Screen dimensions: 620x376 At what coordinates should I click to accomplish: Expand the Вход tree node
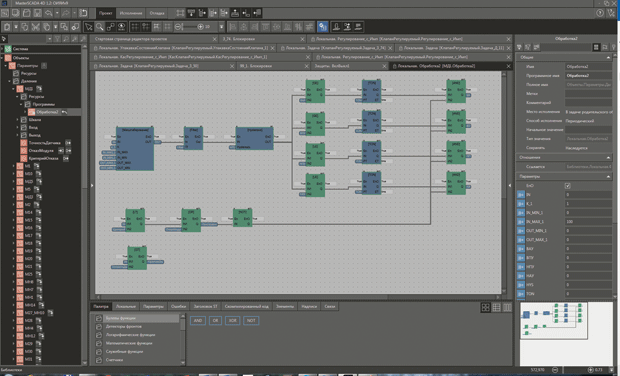[x=17, y=127]
